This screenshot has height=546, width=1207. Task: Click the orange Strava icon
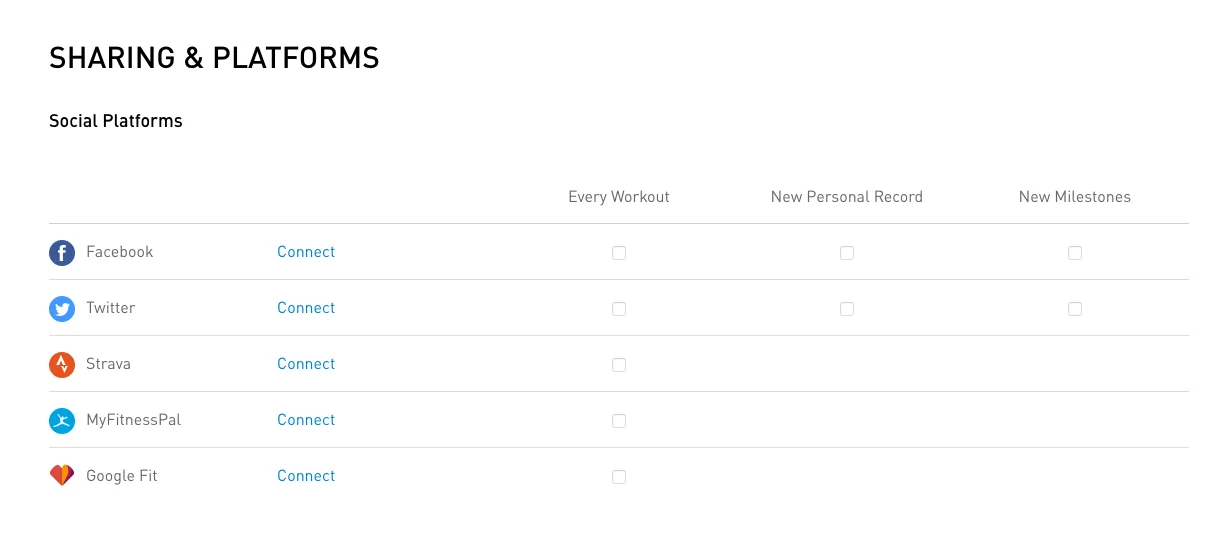62,365
